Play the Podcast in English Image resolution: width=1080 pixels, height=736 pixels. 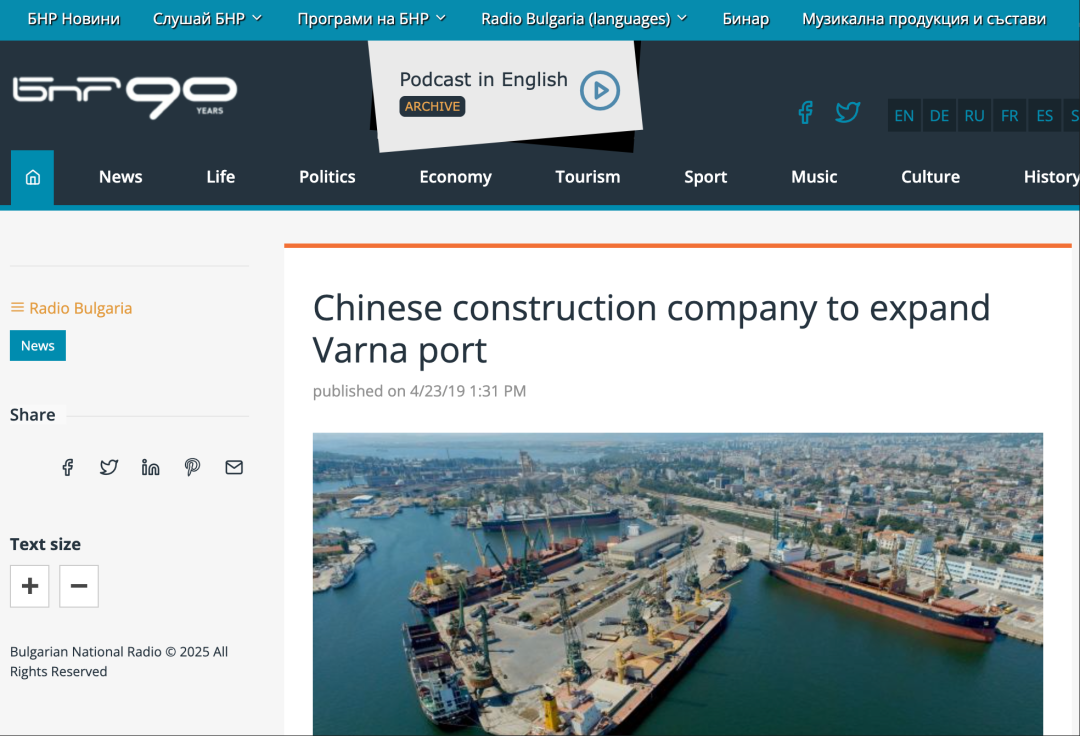pos(599,90)
